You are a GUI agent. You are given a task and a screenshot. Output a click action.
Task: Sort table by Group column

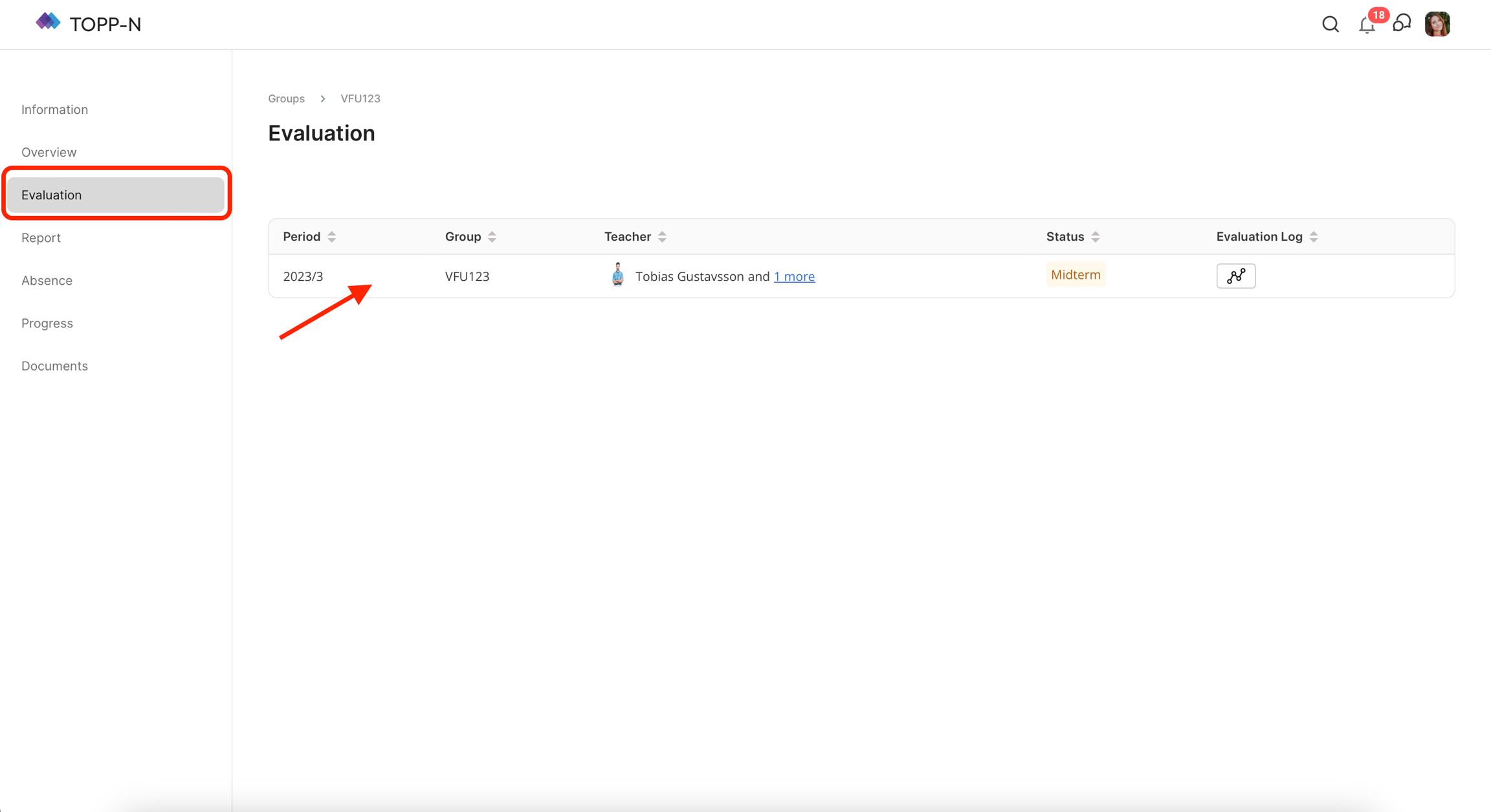(492, 237)
